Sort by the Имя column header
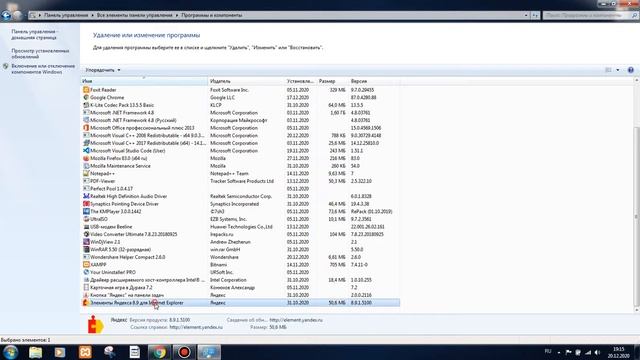Screen dimensions: 640x360 pyautogui.click(x=144, y=81)
